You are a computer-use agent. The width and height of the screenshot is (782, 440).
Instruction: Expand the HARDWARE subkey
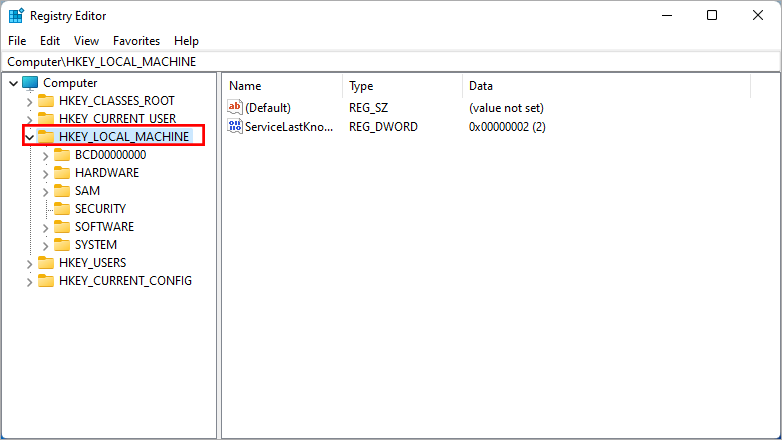(45, 174)
